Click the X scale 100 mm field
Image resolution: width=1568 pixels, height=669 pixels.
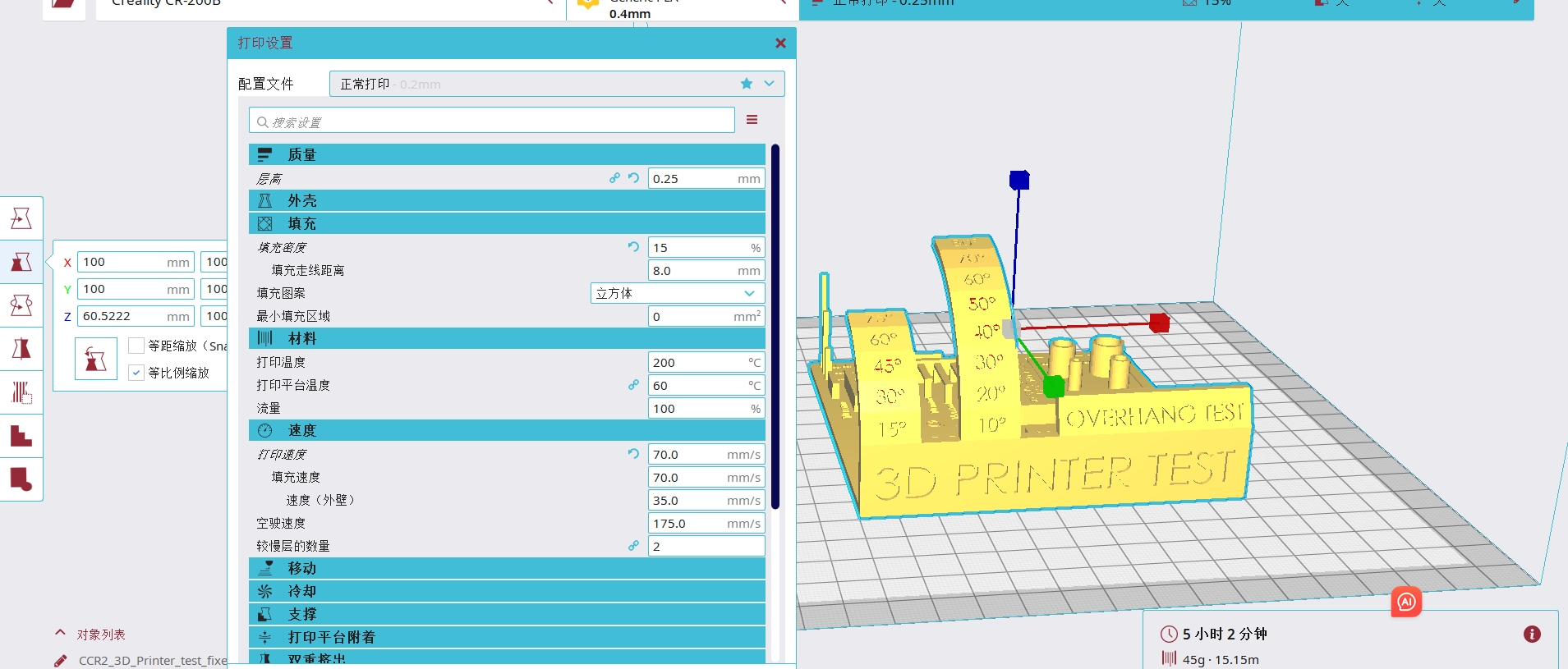click(x=136, y=262)
